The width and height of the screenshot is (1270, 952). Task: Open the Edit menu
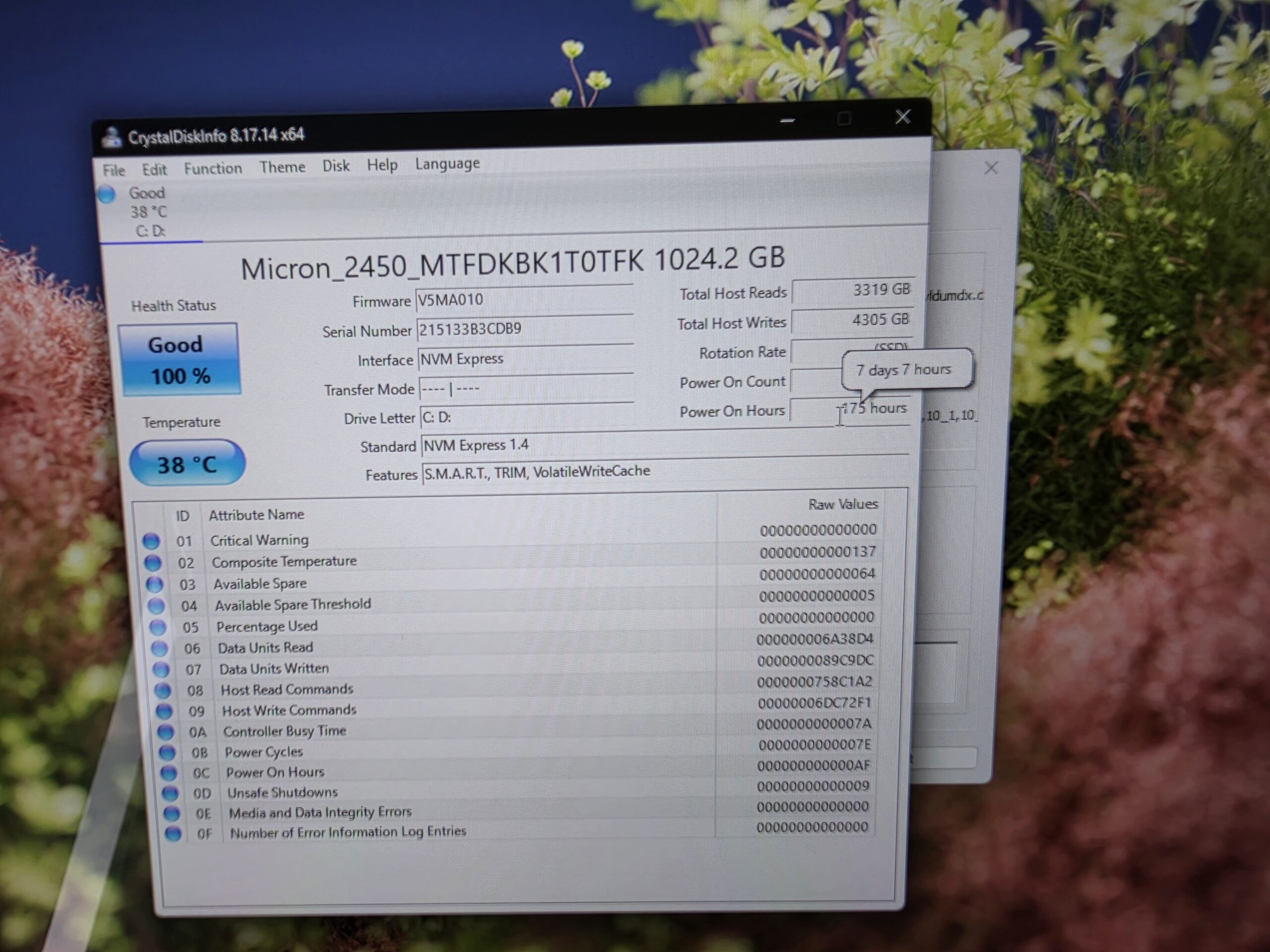tap(154, 169)
